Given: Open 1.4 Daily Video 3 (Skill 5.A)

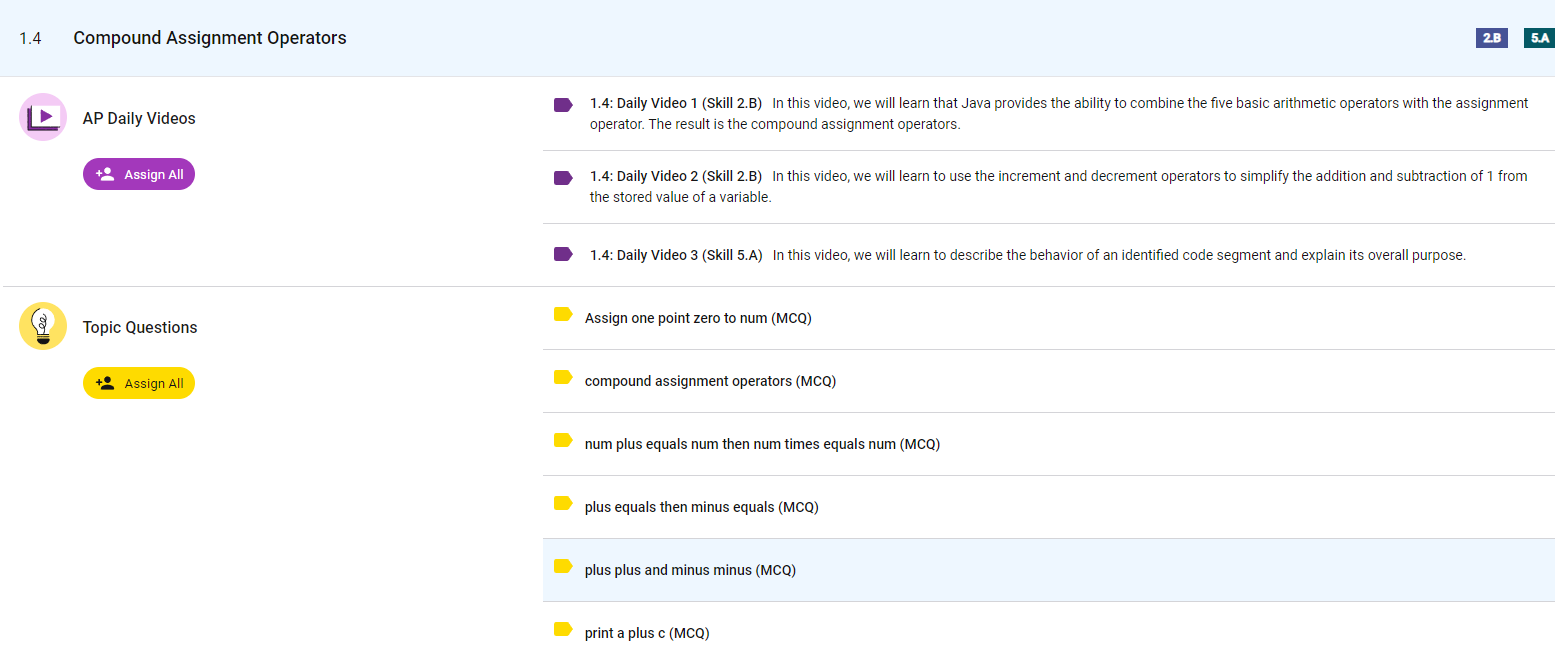Looking at the screenshot, I should click(675, 255).
